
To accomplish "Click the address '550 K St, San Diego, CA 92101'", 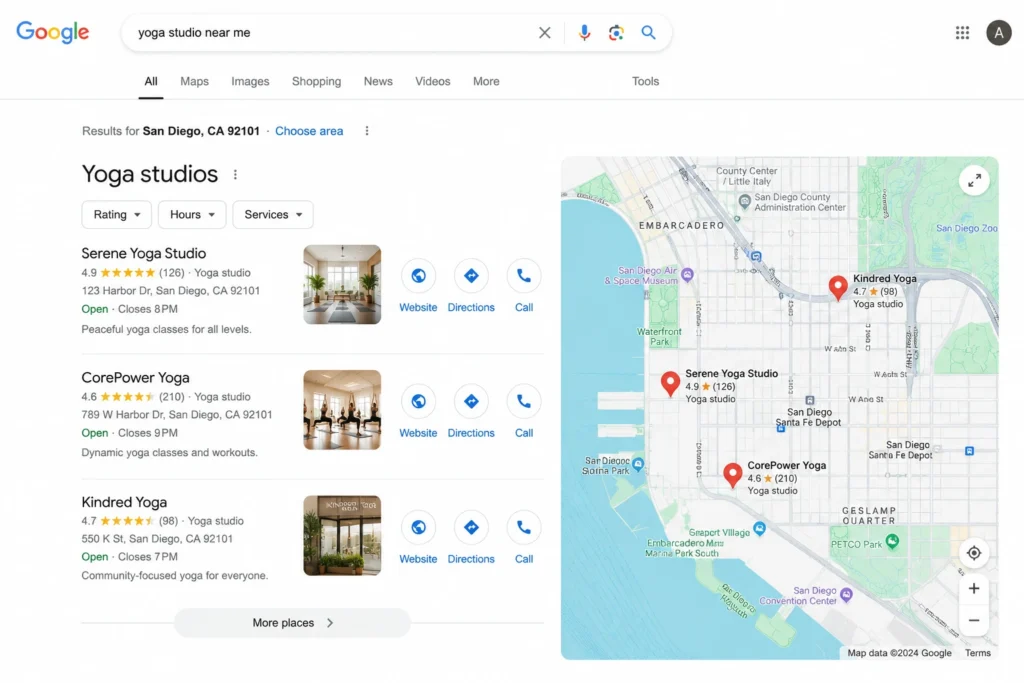I will pyautogui.click(x=157, y=539).
